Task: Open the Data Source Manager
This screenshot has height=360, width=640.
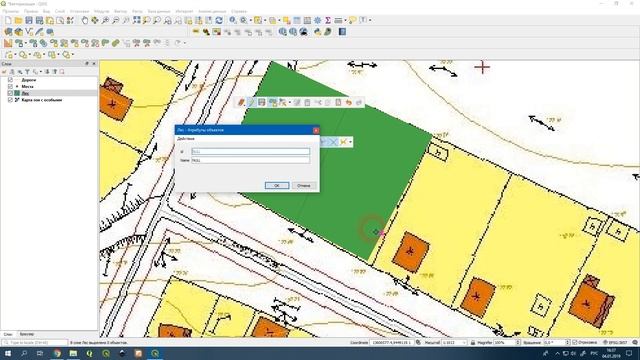Action: pyautogui.click(x=8, y=32)
